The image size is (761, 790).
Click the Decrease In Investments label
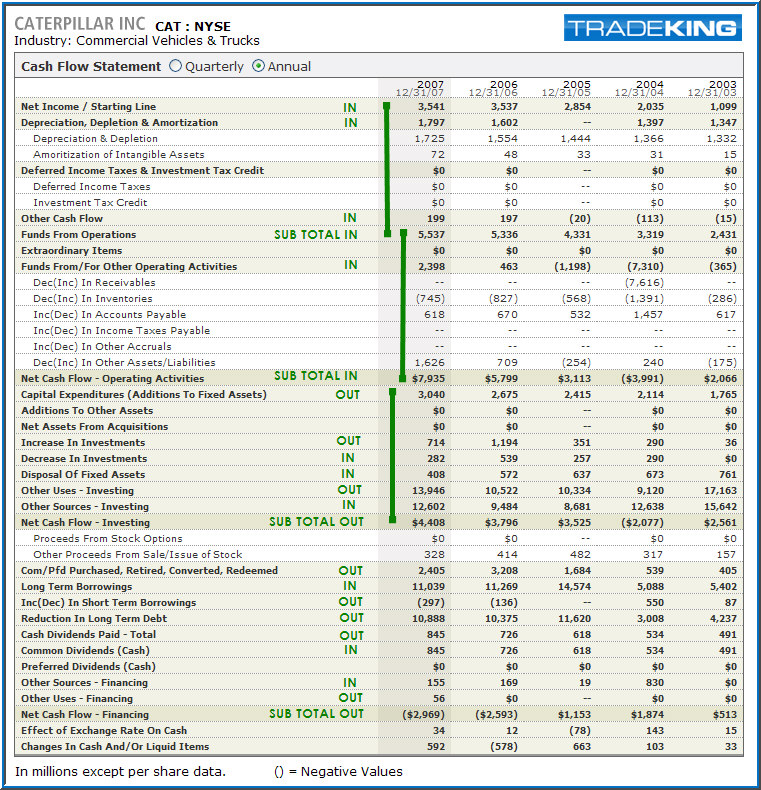point(84,459)
